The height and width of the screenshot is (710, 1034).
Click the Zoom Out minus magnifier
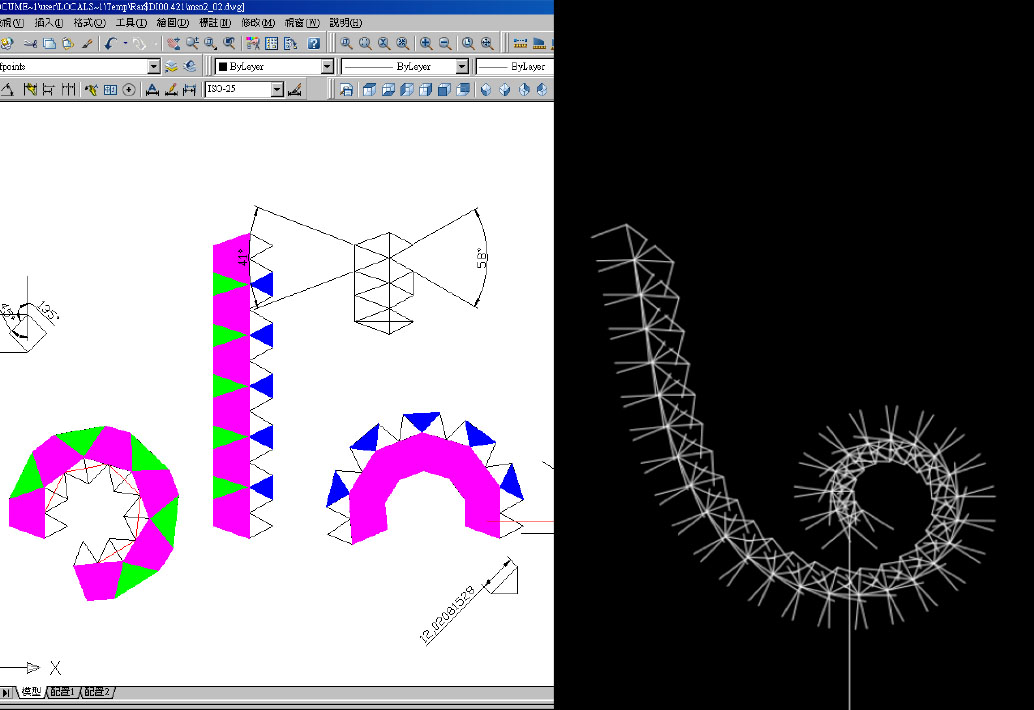tap(444, 43)
